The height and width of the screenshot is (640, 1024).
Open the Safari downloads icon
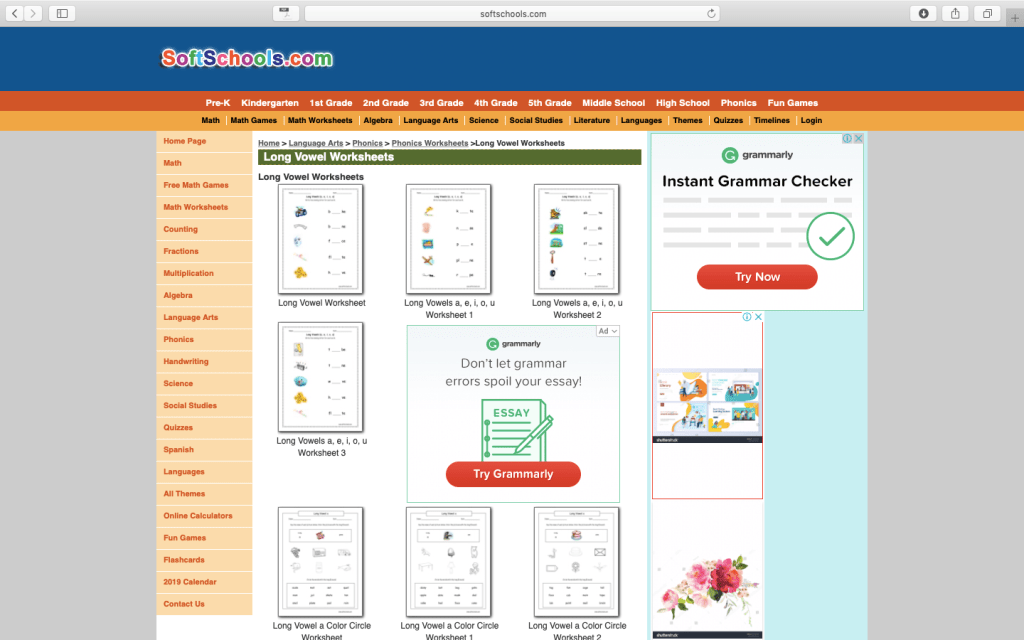pos(923,13)
